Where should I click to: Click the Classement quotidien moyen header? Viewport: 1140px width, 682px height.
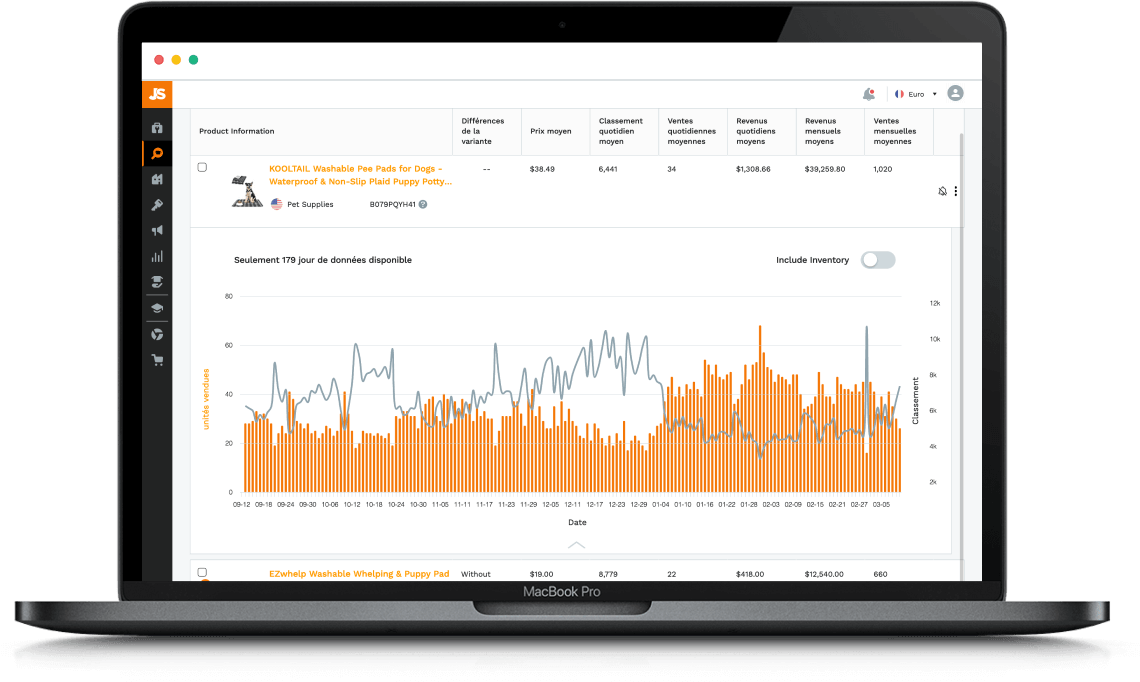[x=620, y=132]
